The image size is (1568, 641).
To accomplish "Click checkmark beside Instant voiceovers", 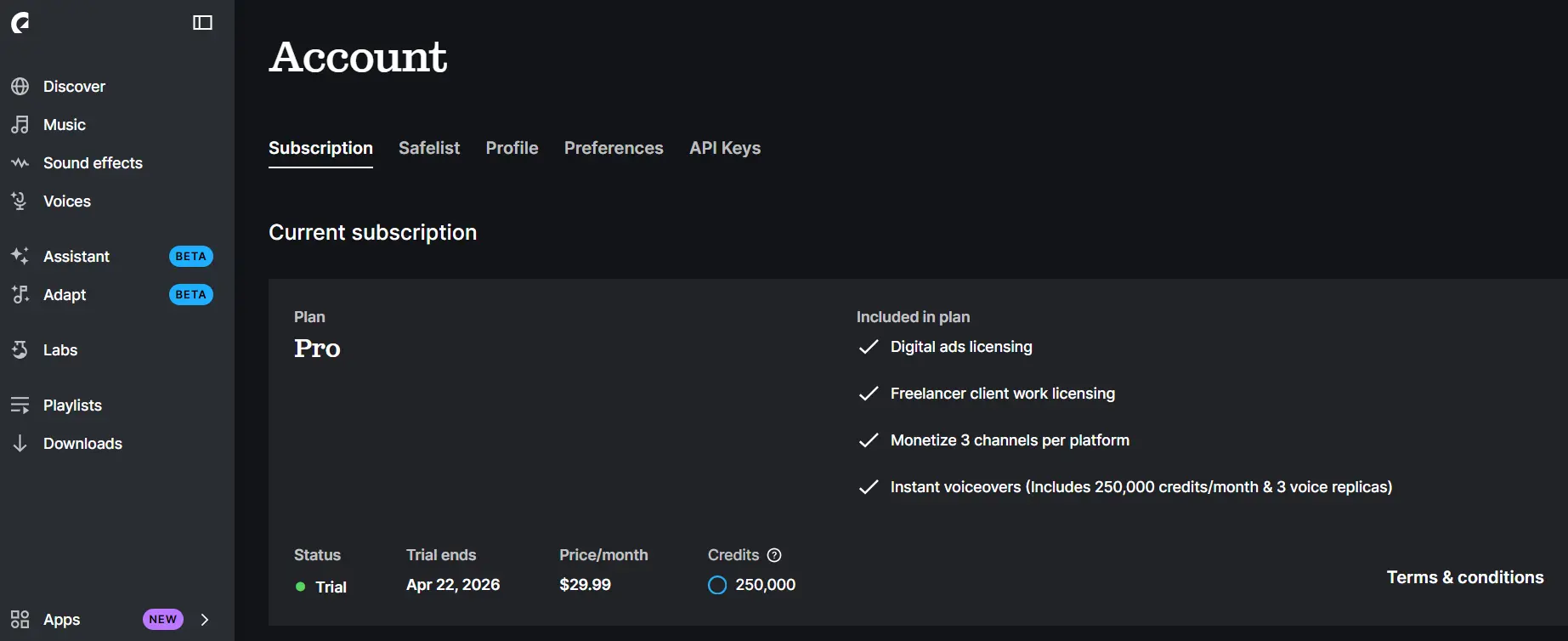I will 869,487.
